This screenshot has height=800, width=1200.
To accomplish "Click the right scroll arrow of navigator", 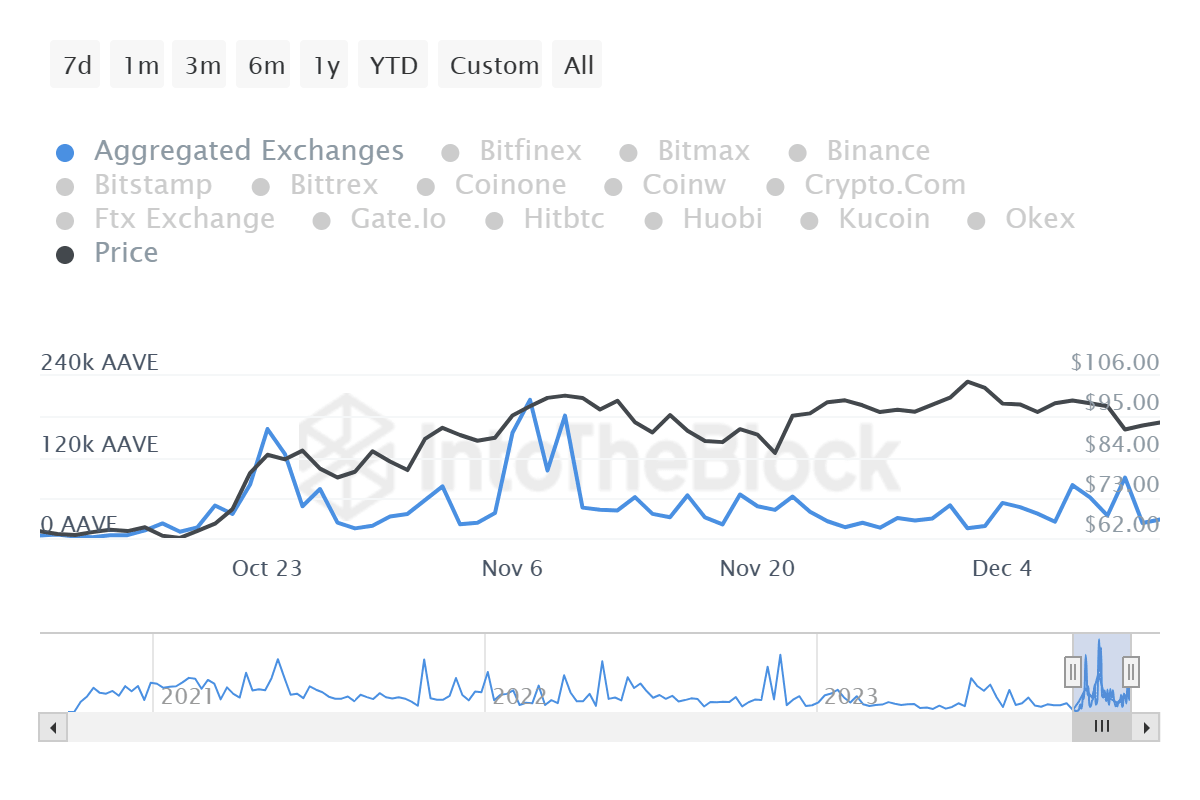I will click(x=1147, y=727).
